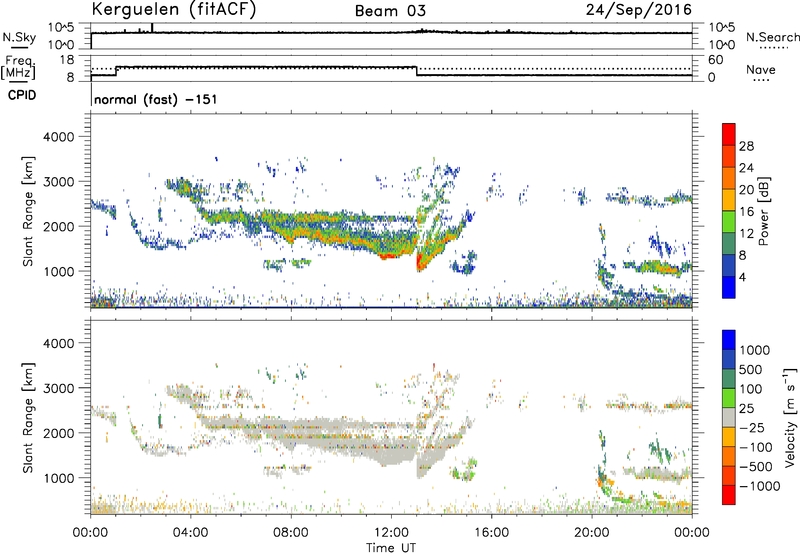Click the '1000' velocity colorbar tick
The image size is (800, 554).
click(755, 350)
